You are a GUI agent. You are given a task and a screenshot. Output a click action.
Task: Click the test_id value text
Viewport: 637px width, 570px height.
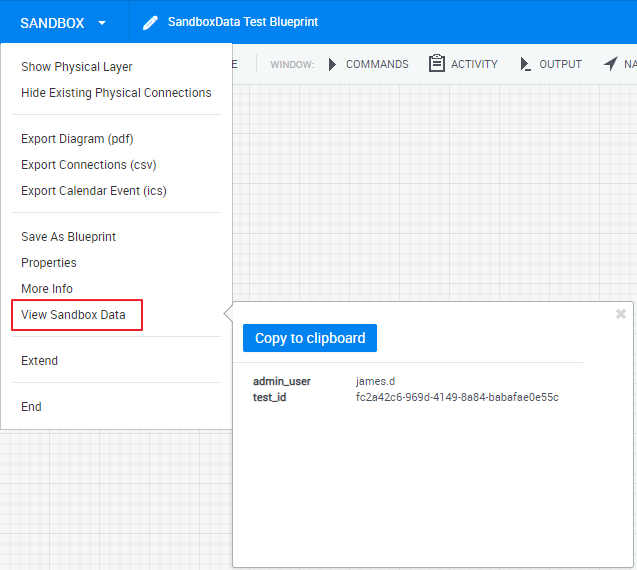click(457, 397)
